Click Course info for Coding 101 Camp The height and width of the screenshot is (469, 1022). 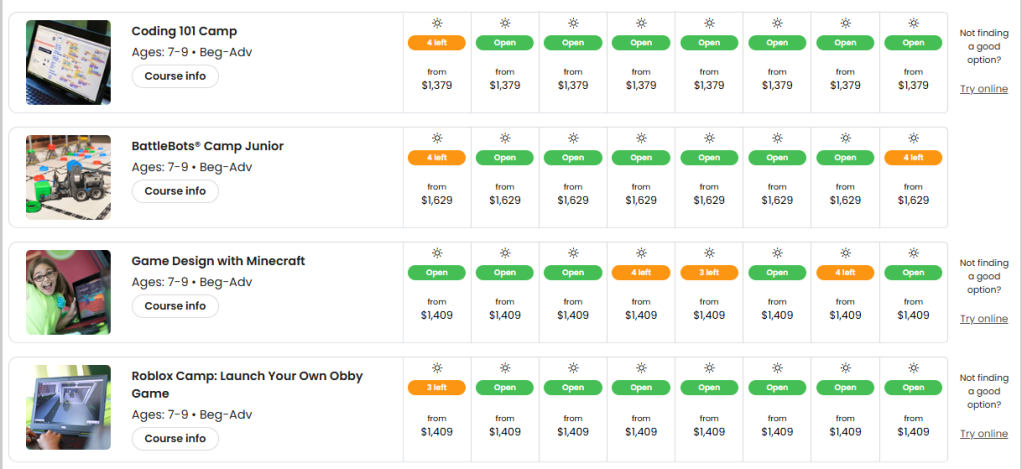[175, 76]
